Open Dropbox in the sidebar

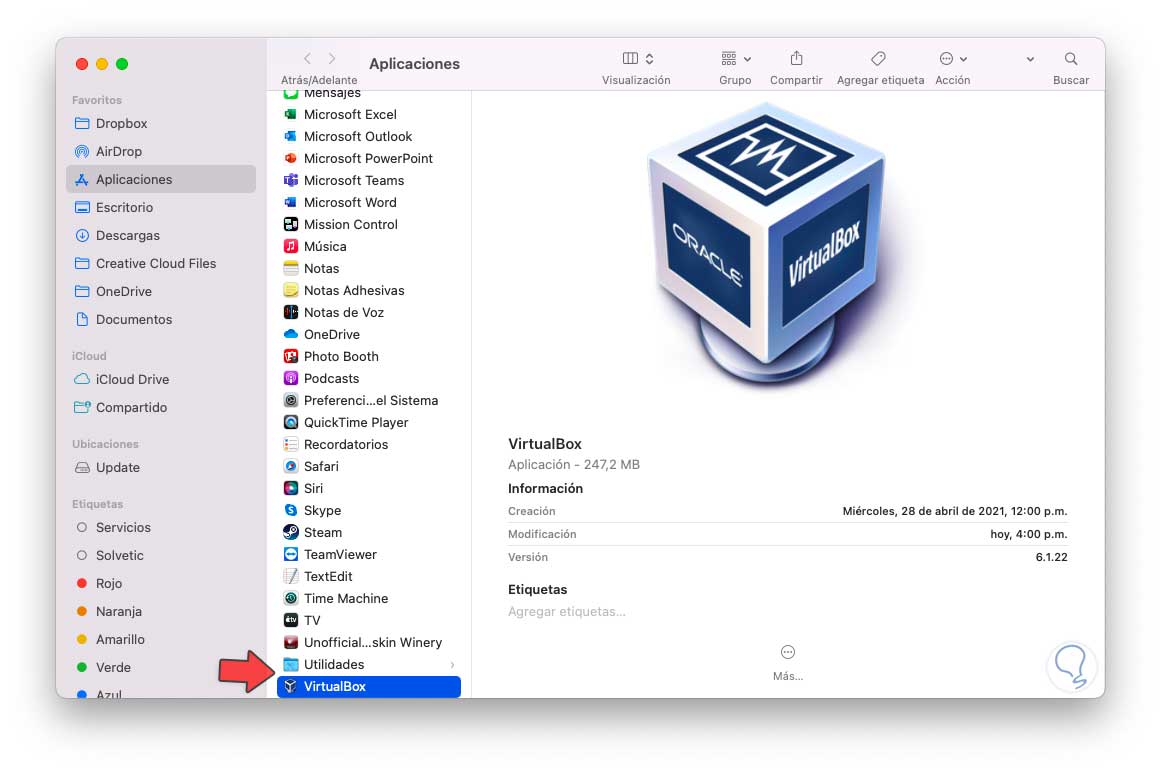click(161, 124)
